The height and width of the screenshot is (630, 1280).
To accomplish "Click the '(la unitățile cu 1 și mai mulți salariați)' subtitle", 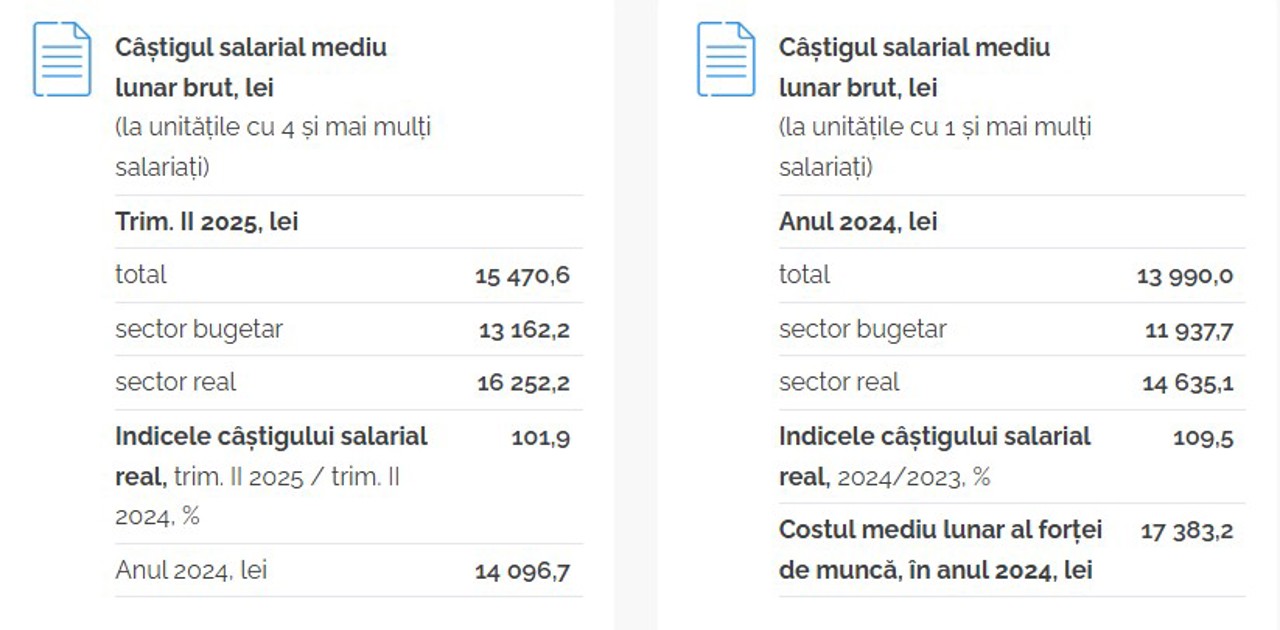I will [x=935, y=147].
